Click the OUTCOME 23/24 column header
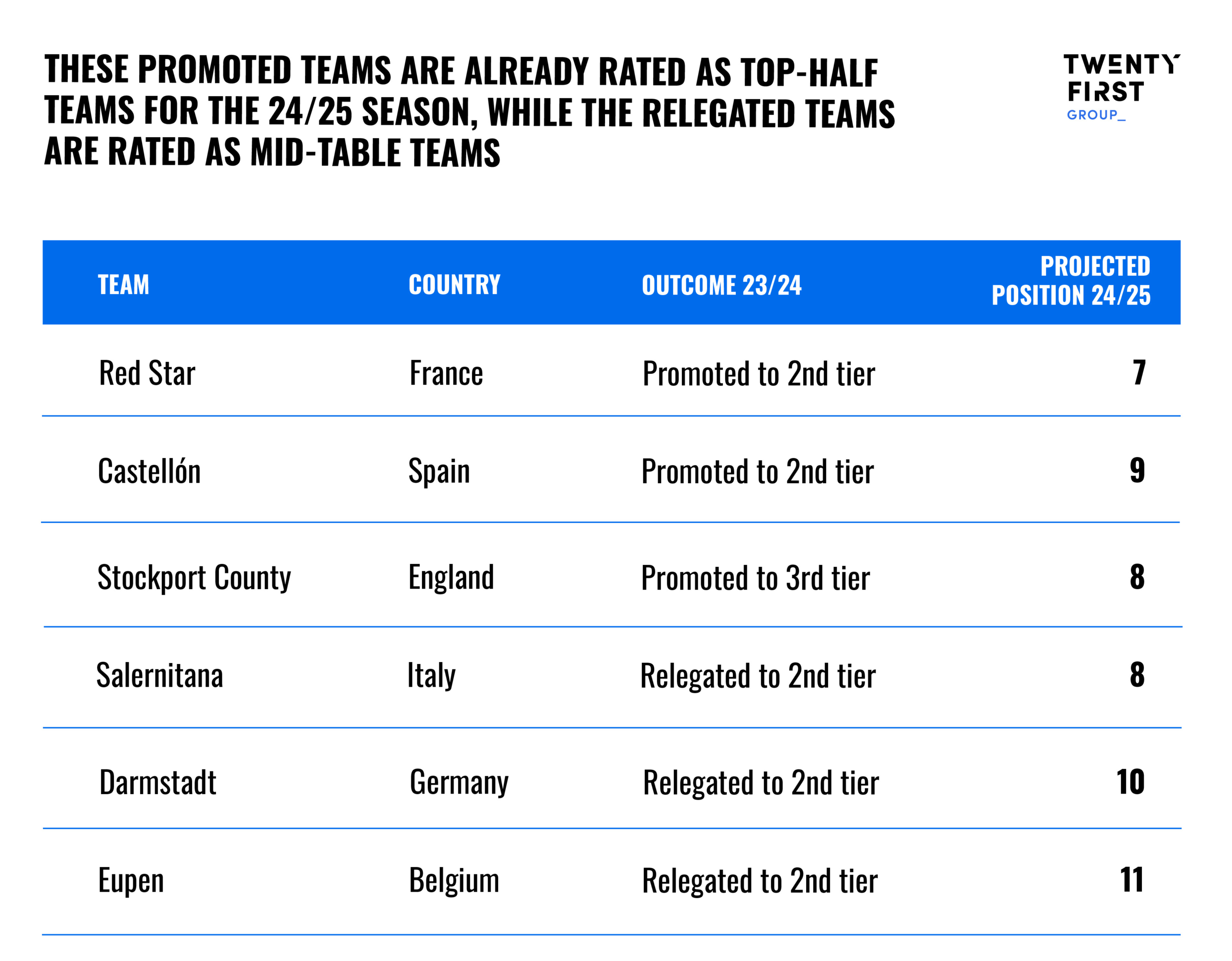This screenshot has height=961, width=1232. [x=721, y=285]
